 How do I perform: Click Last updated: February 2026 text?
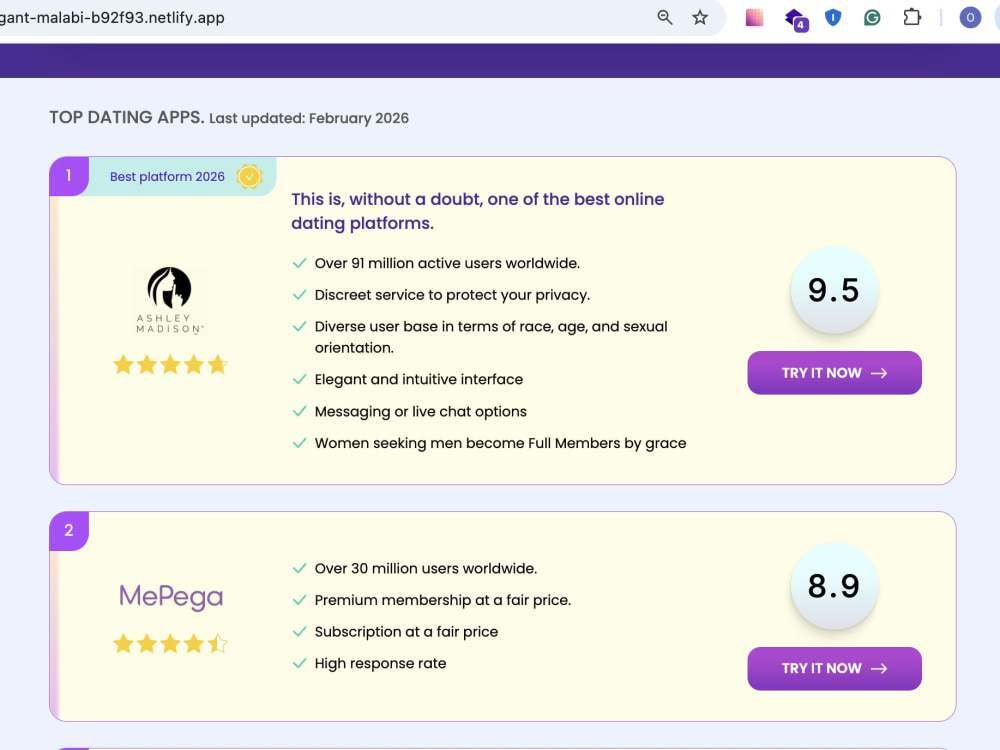click(x=309, y=119)
